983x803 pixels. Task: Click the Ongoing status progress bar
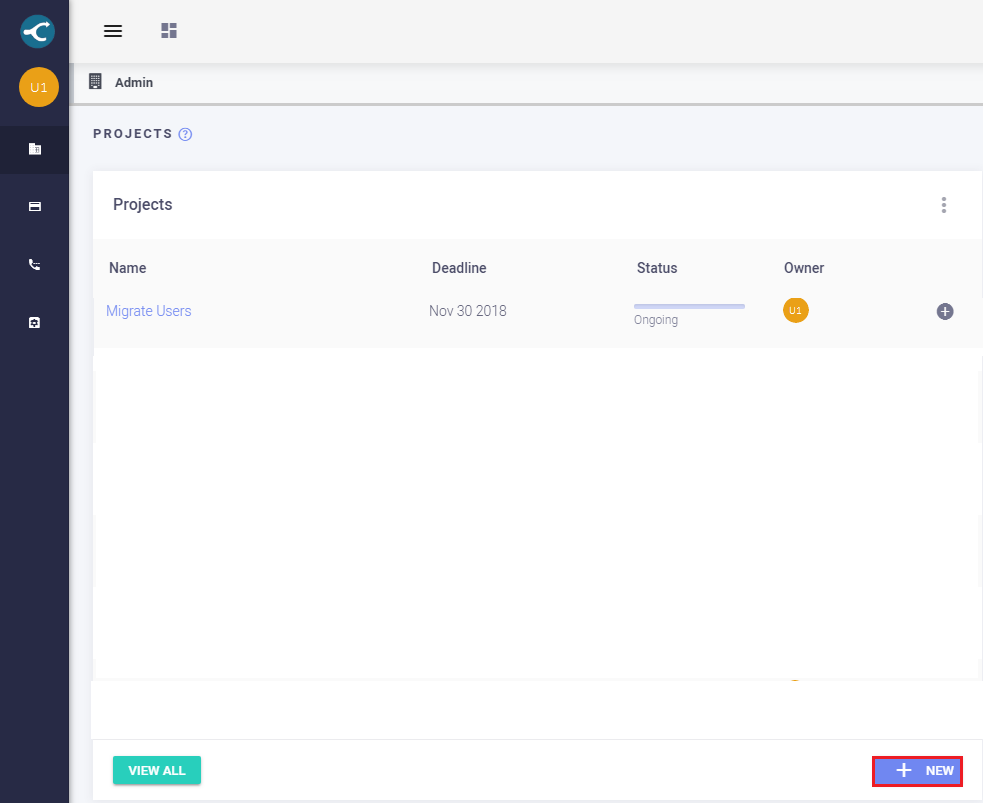click(x=689, y=306)
